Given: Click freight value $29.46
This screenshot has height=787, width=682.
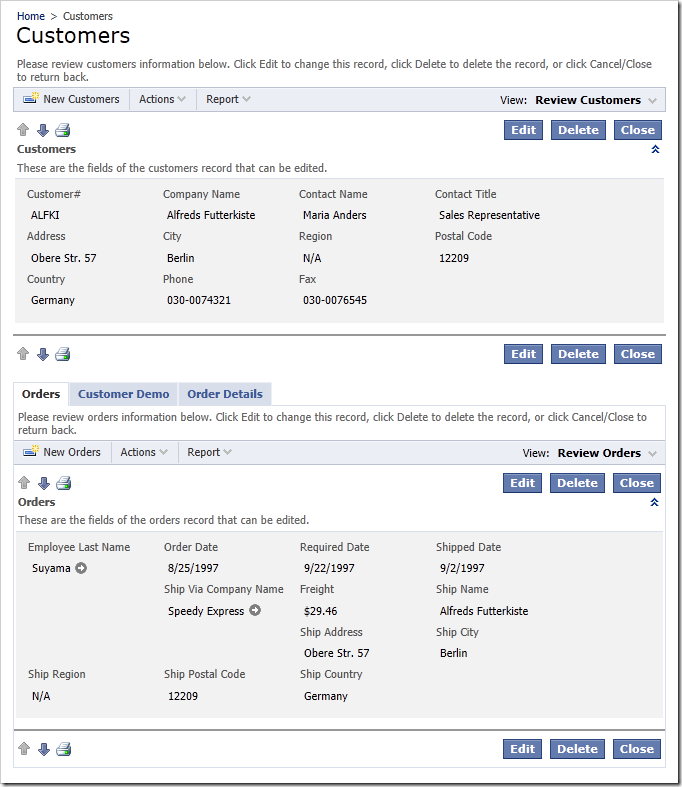Looking at the screenshot, I should click(x=320, y=611).
